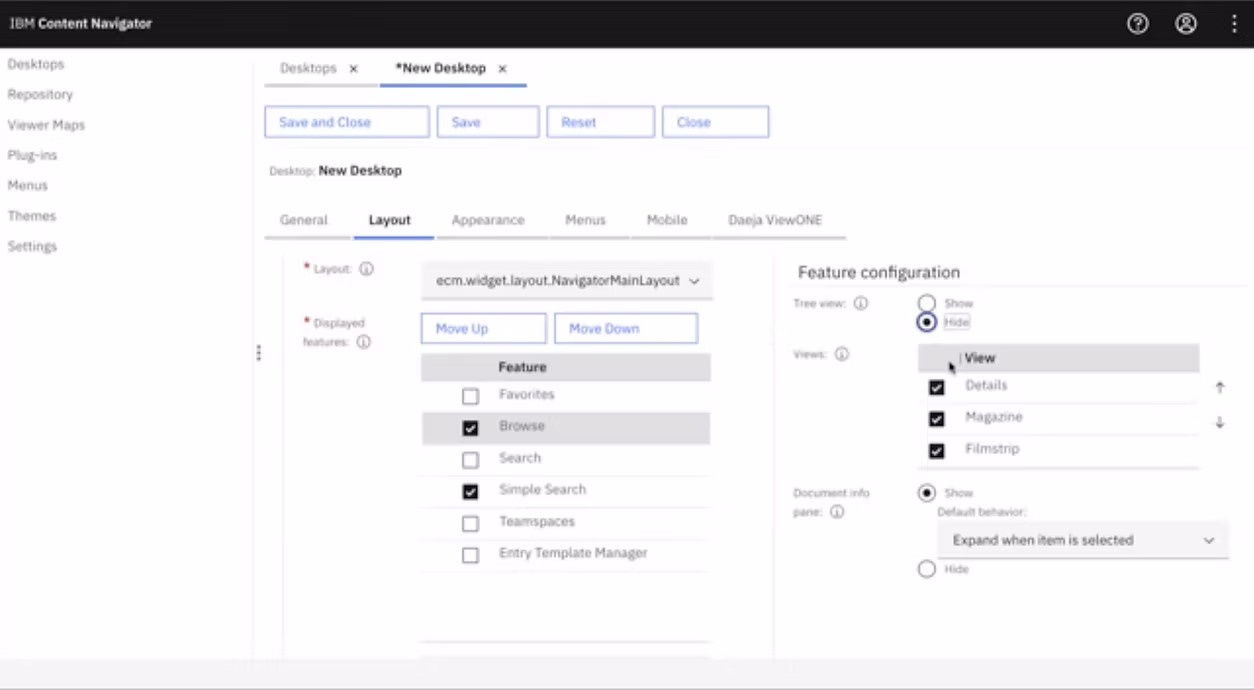
Task: Open the Layout dropdown NavigatorMainLayout
Action: tap(567, 281)
